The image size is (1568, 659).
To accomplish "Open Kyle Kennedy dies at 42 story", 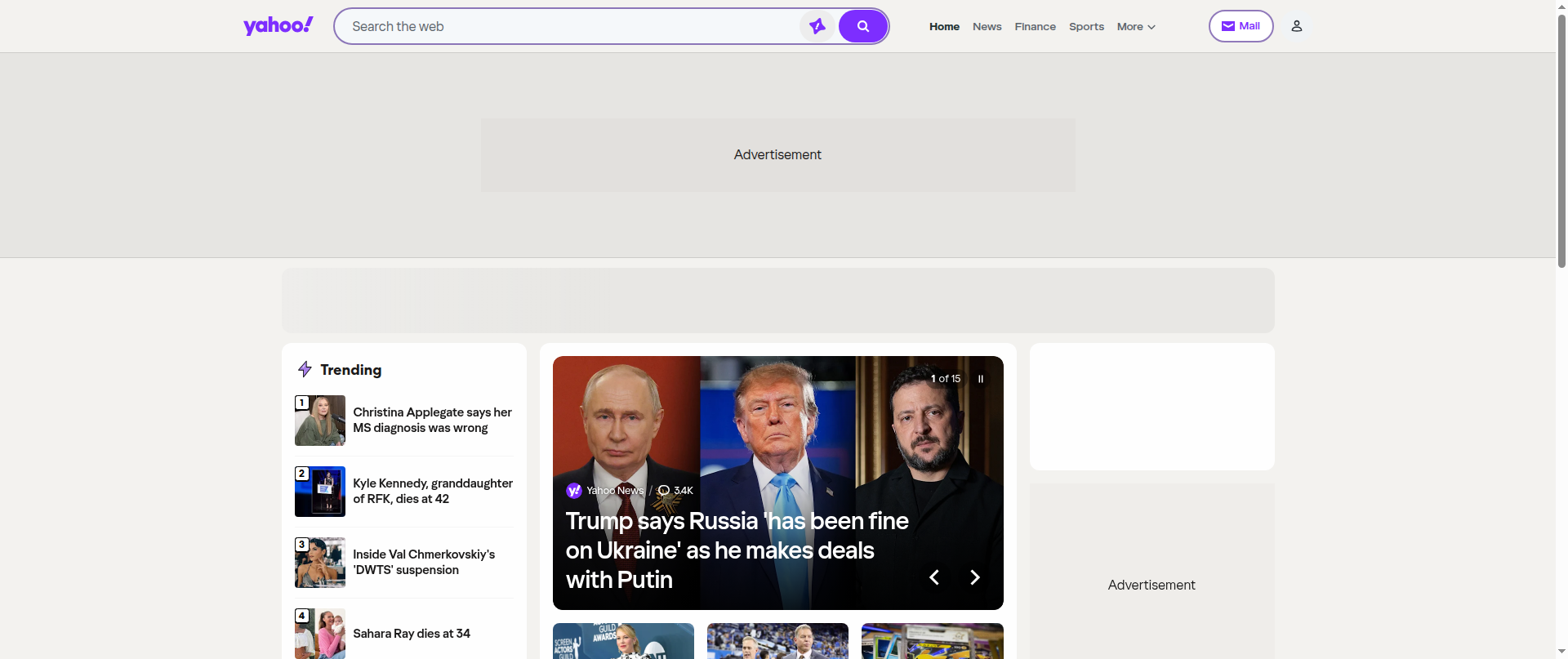I will coord(433,491).
